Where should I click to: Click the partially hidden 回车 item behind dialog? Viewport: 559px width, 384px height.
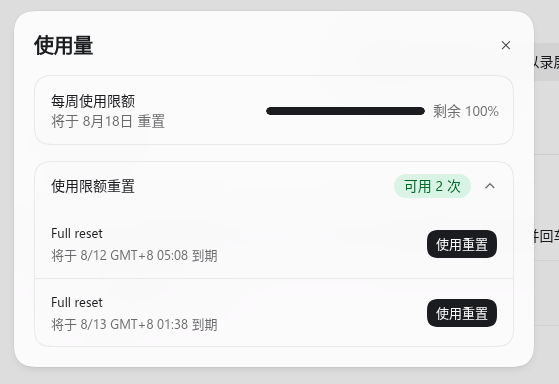(x=546, y=236)
